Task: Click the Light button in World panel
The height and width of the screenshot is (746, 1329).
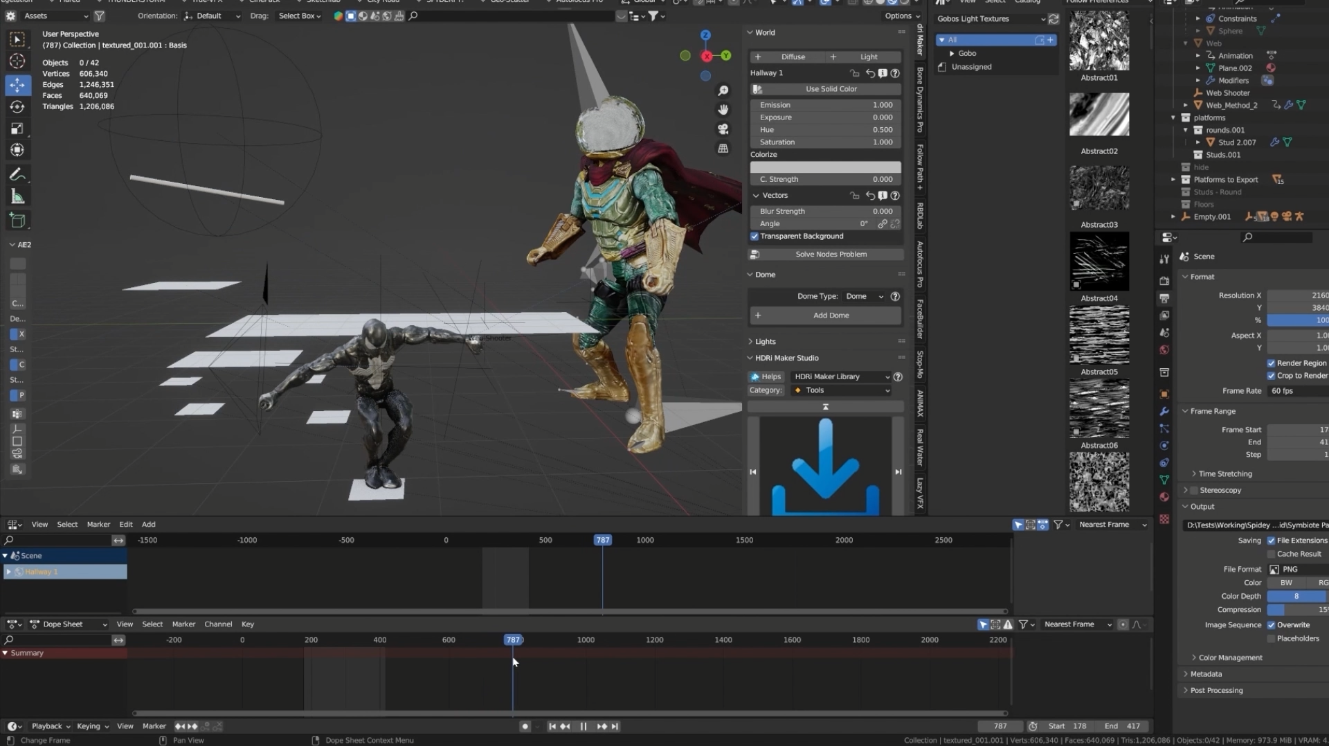Action: click(864, 57)
